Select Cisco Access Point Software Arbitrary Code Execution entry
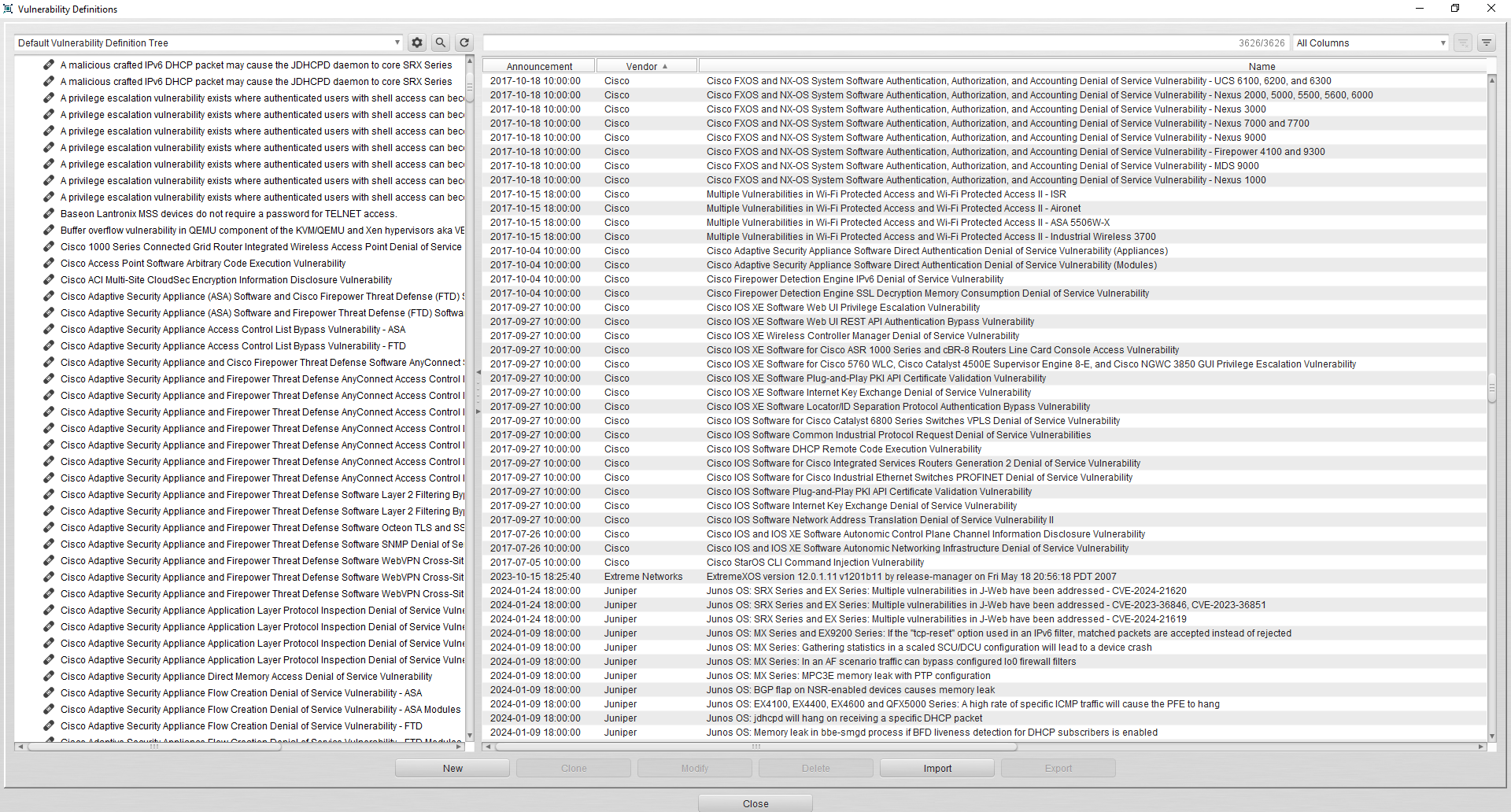 (203, 264)
